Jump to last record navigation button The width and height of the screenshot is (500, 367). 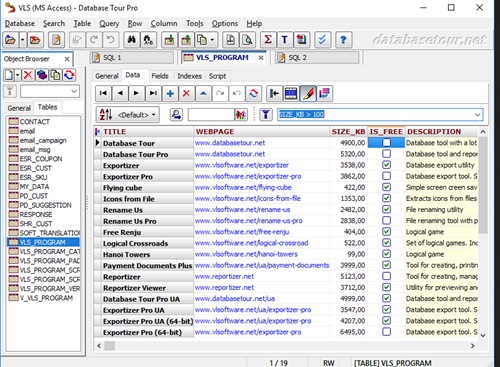(153, 93)
